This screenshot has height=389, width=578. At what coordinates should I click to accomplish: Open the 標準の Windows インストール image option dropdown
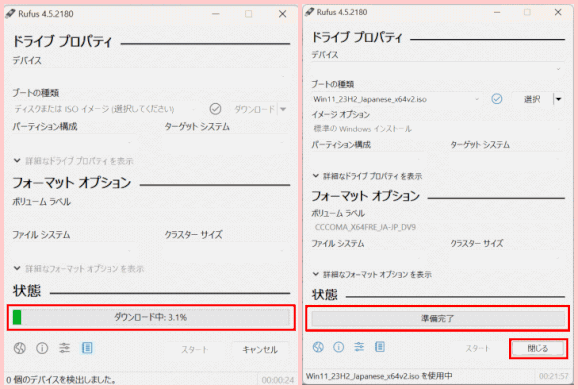tap(438, 129)
